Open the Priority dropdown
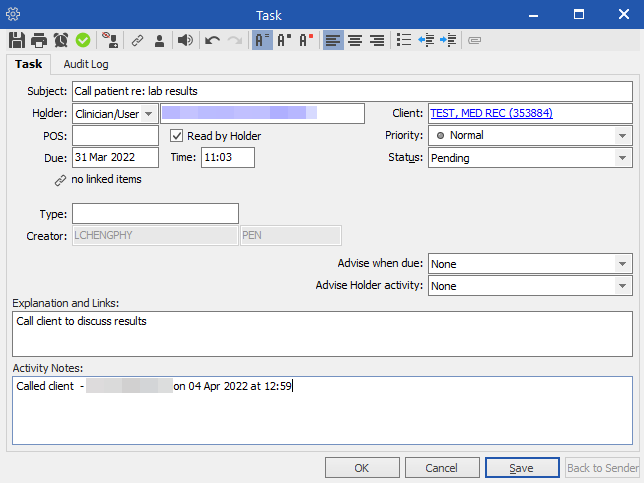This screenshot has width=644, height=483. pyautogui.click(x=622, y=136)
